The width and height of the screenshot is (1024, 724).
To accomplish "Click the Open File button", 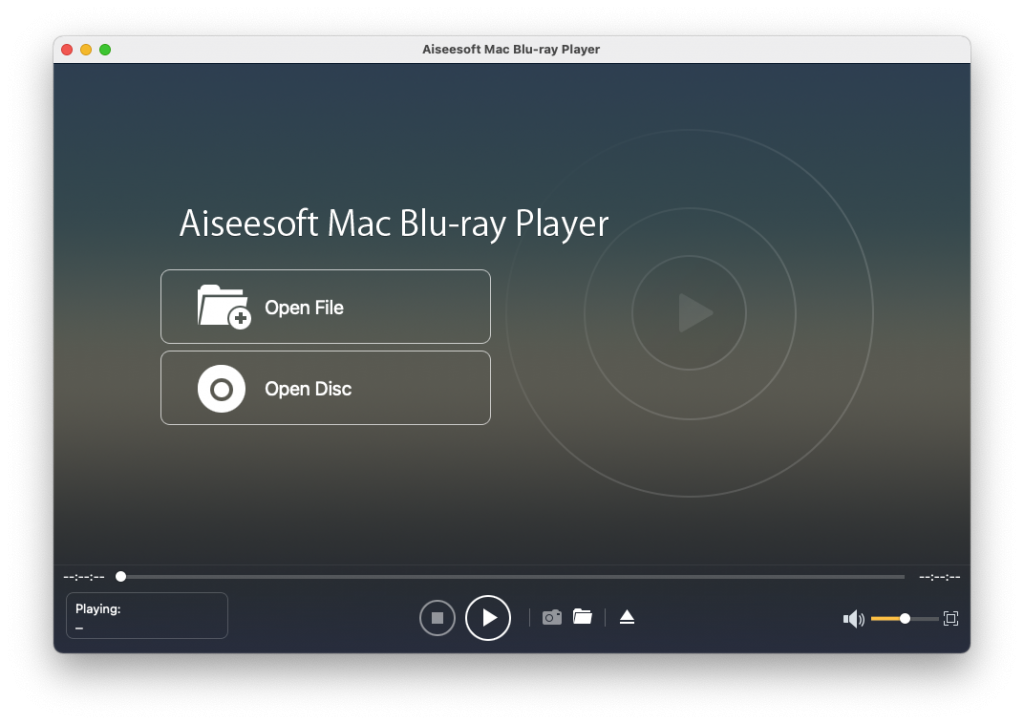I will pyautogui.click(x=325, y=306).
